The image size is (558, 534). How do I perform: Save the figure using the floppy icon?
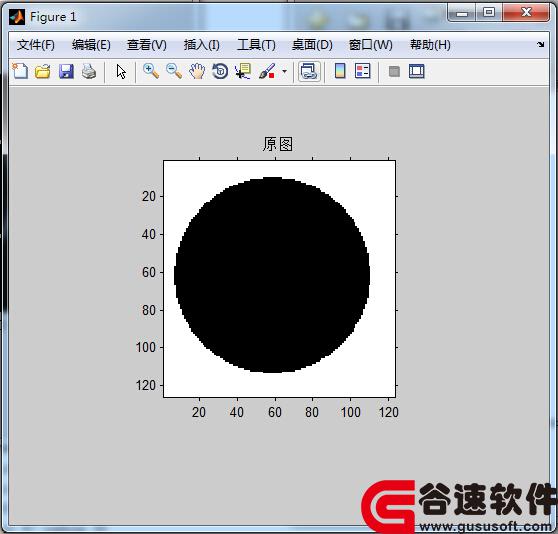click(x=66, y=72)
